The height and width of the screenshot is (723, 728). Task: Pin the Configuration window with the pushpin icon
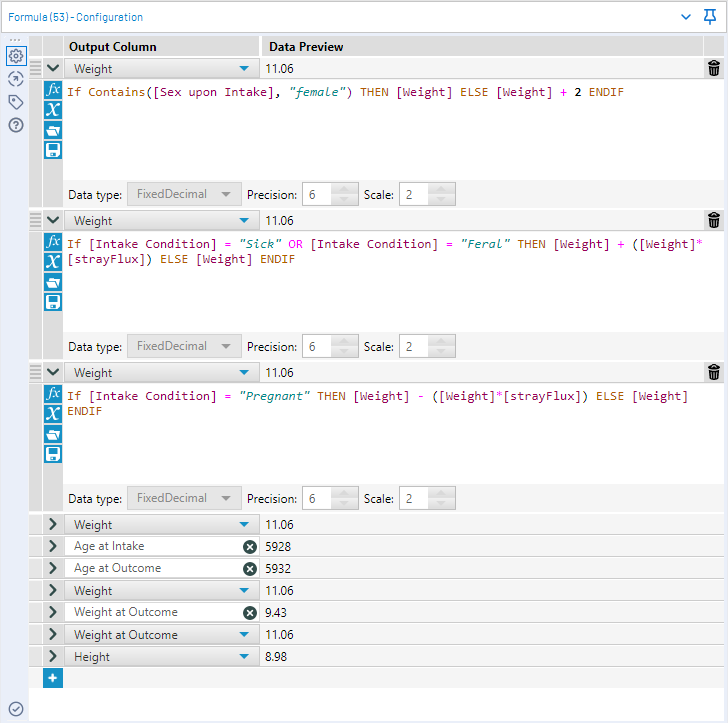(709, 17)
